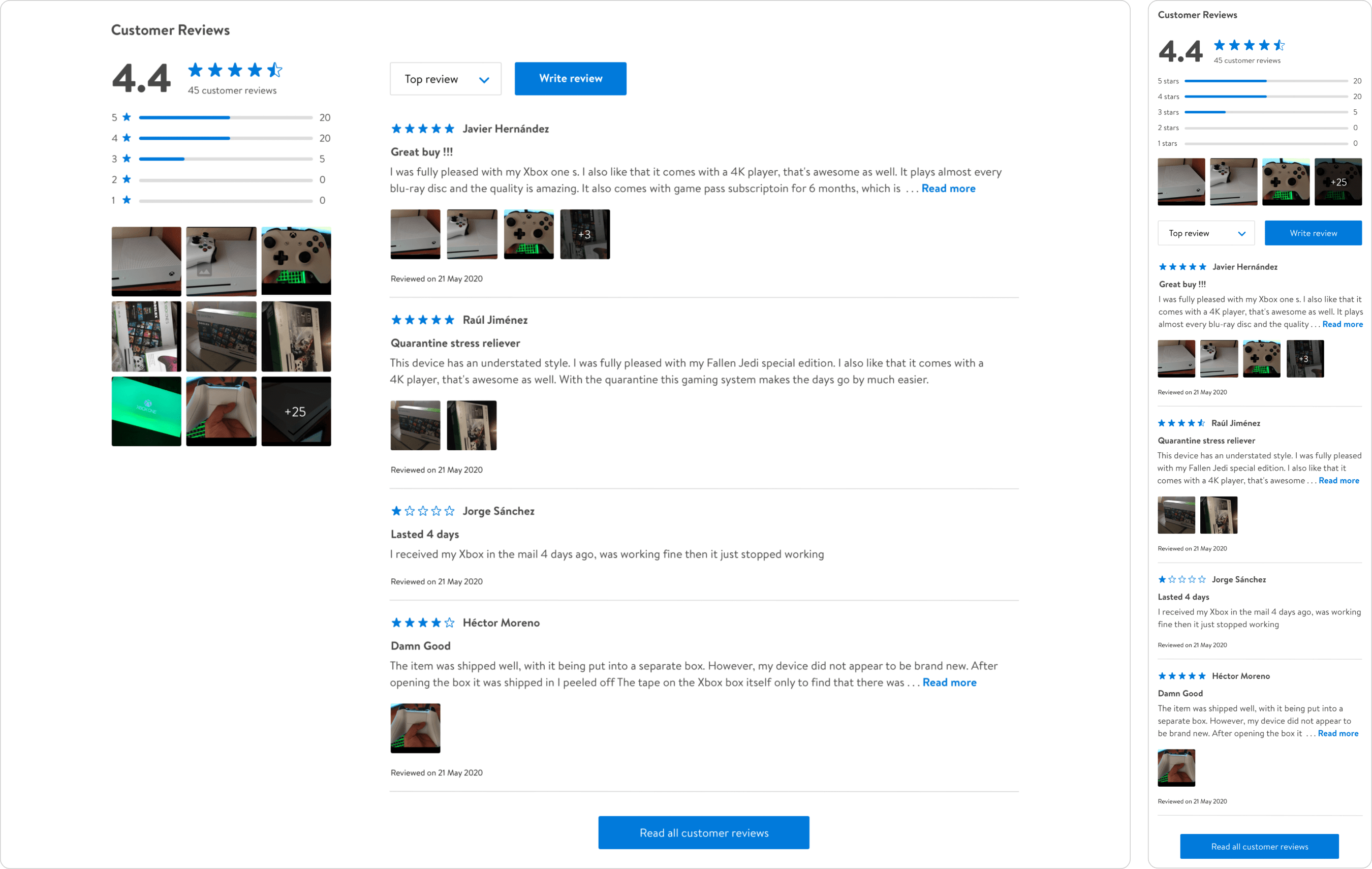Click Read more on mobile Raúl Jiménez review
Viewport: 1372px width, 869px height.
pyautogui.click(x=1338, y=480)
